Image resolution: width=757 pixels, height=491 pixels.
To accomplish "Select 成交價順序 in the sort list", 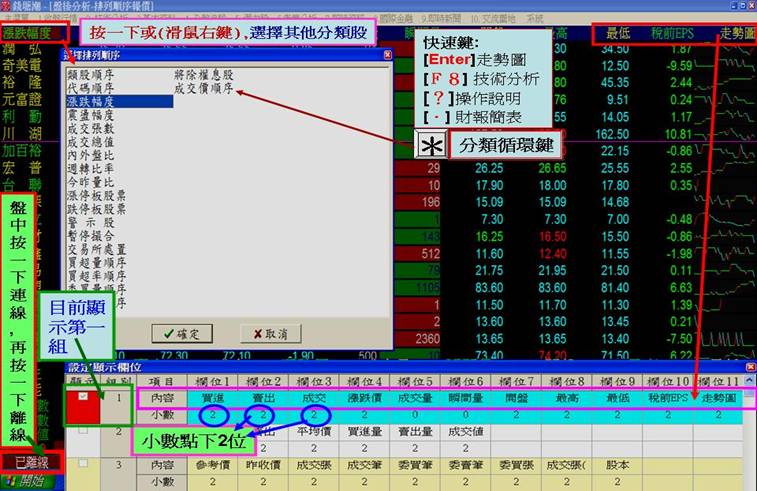I will point(204,87).
